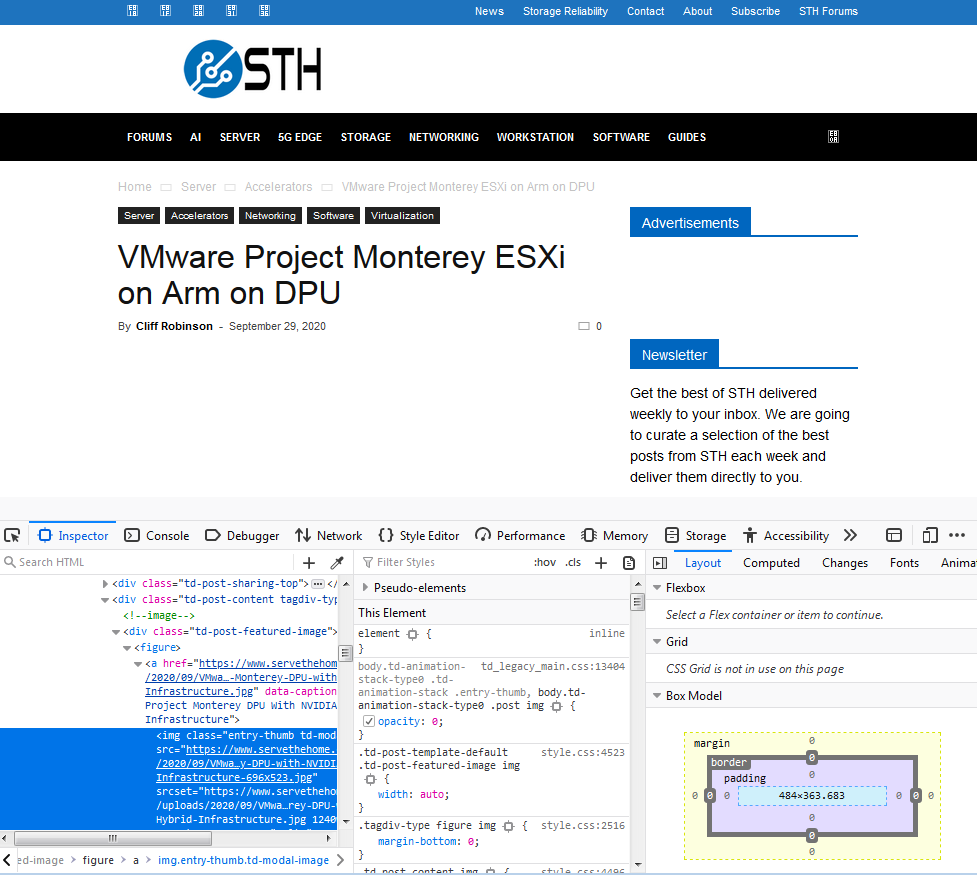977x875 pixels.
Task: Collapse the td-post-featured-image div node
Action: pos(116,632)
